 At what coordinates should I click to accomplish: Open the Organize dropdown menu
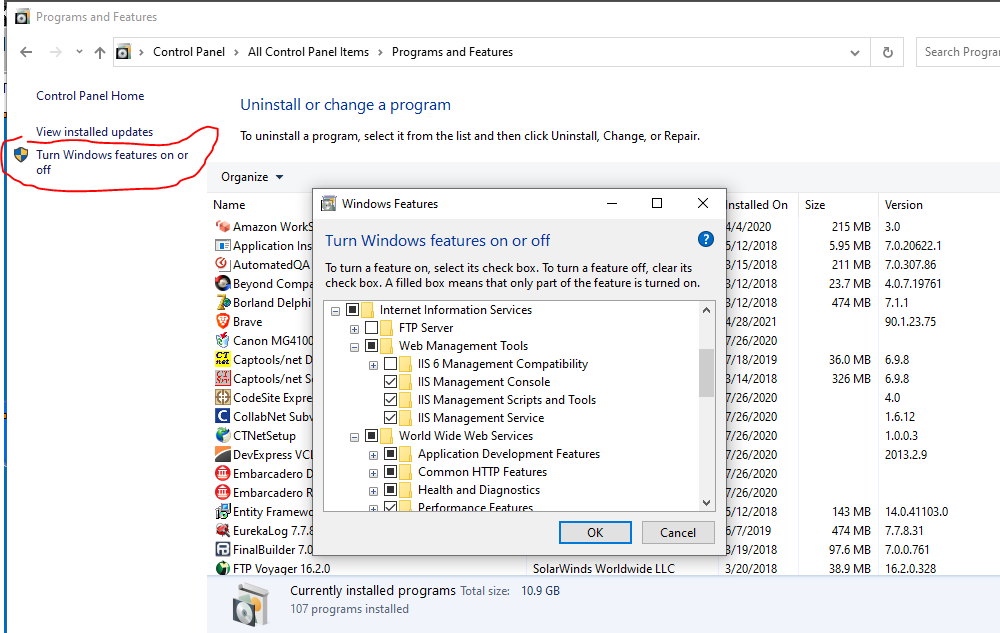pyautogui.click(x=251, y=177)
